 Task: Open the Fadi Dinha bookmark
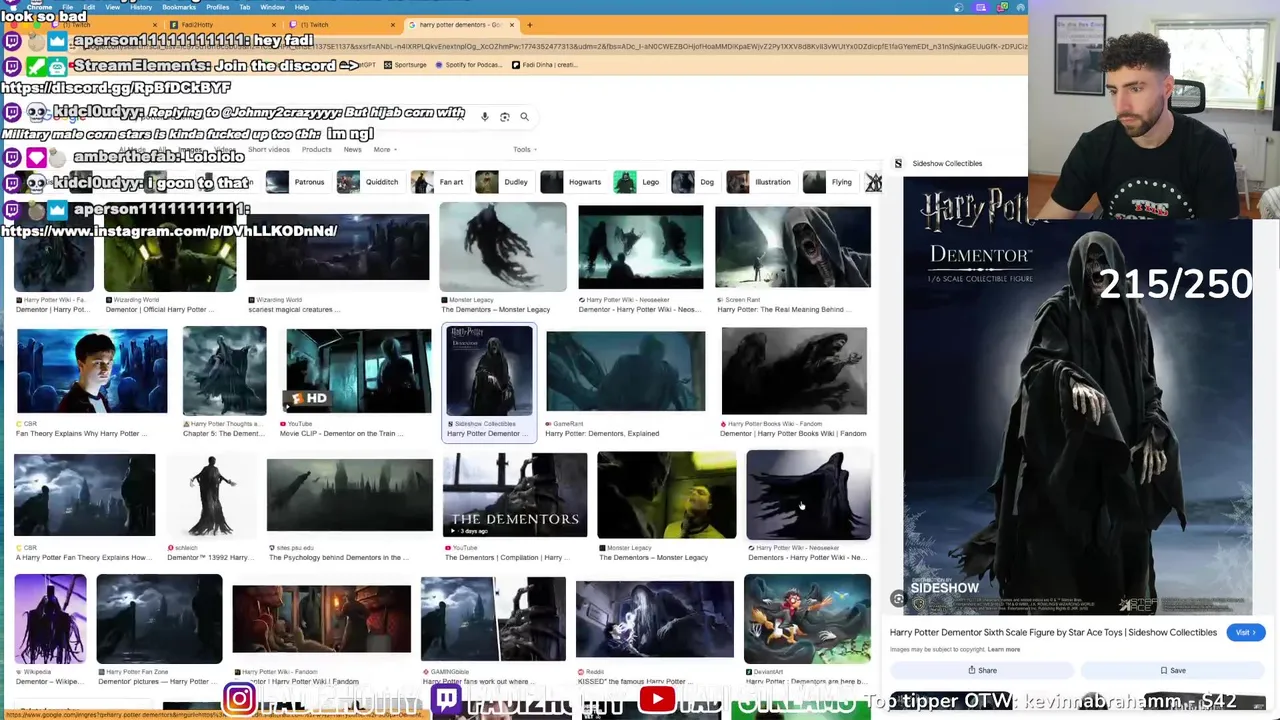[544, 65]
